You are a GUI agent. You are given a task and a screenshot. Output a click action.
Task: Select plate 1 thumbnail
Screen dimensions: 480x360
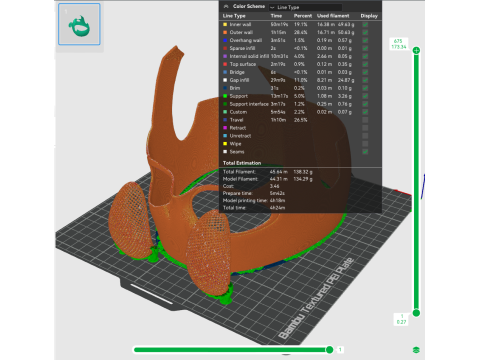click(79, 24)
